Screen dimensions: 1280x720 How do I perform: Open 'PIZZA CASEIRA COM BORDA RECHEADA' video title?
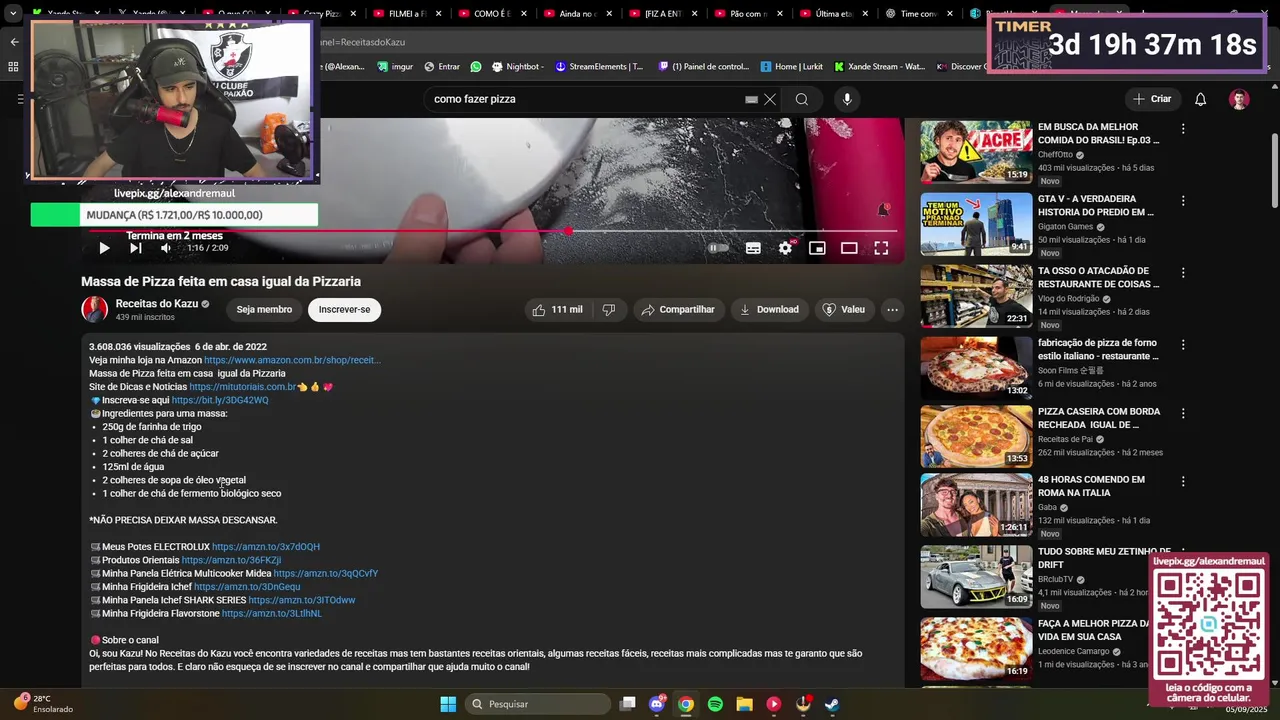(1097, 418)
